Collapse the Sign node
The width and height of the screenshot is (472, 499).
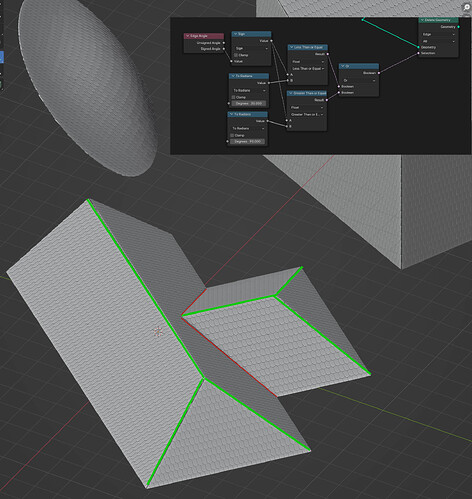point(235,34)
